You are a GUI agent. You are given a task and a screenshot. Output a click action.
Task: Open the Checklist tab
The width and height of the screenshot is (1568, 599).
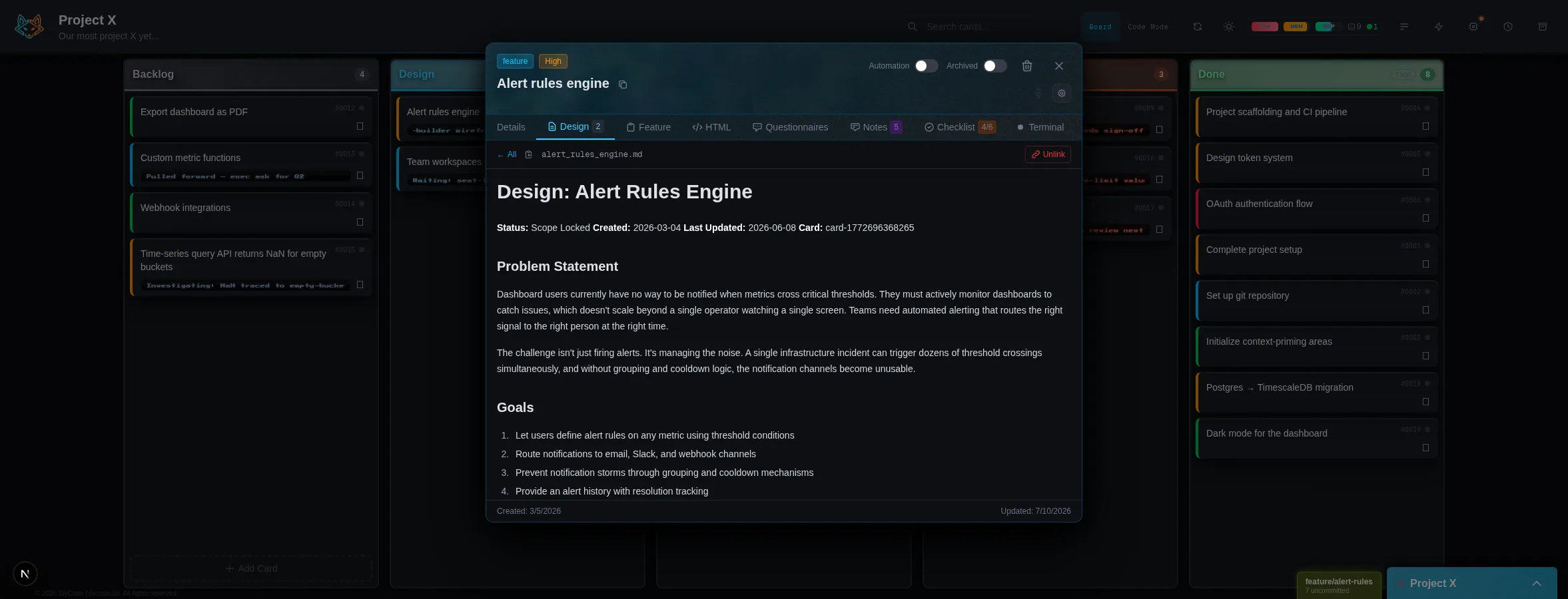coord(960,127)
